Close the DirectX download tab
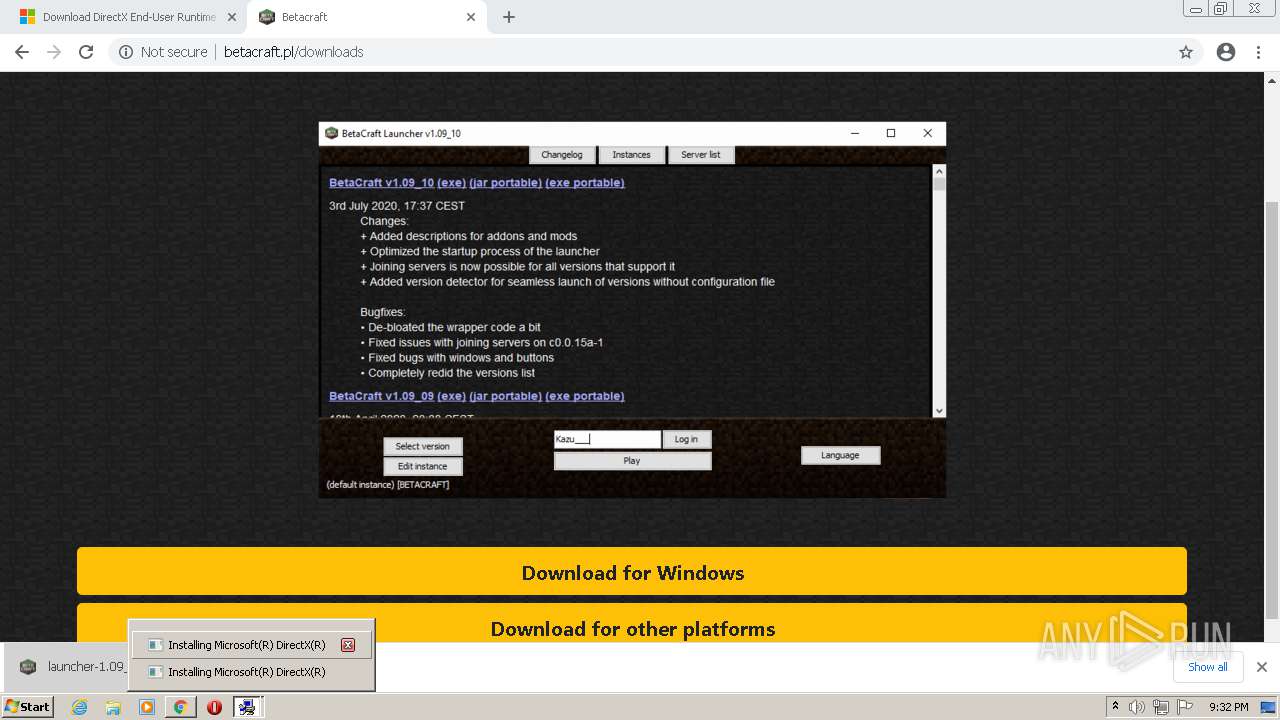The height and width of the screenshot is (720, 1280). (x=232, y=17)
